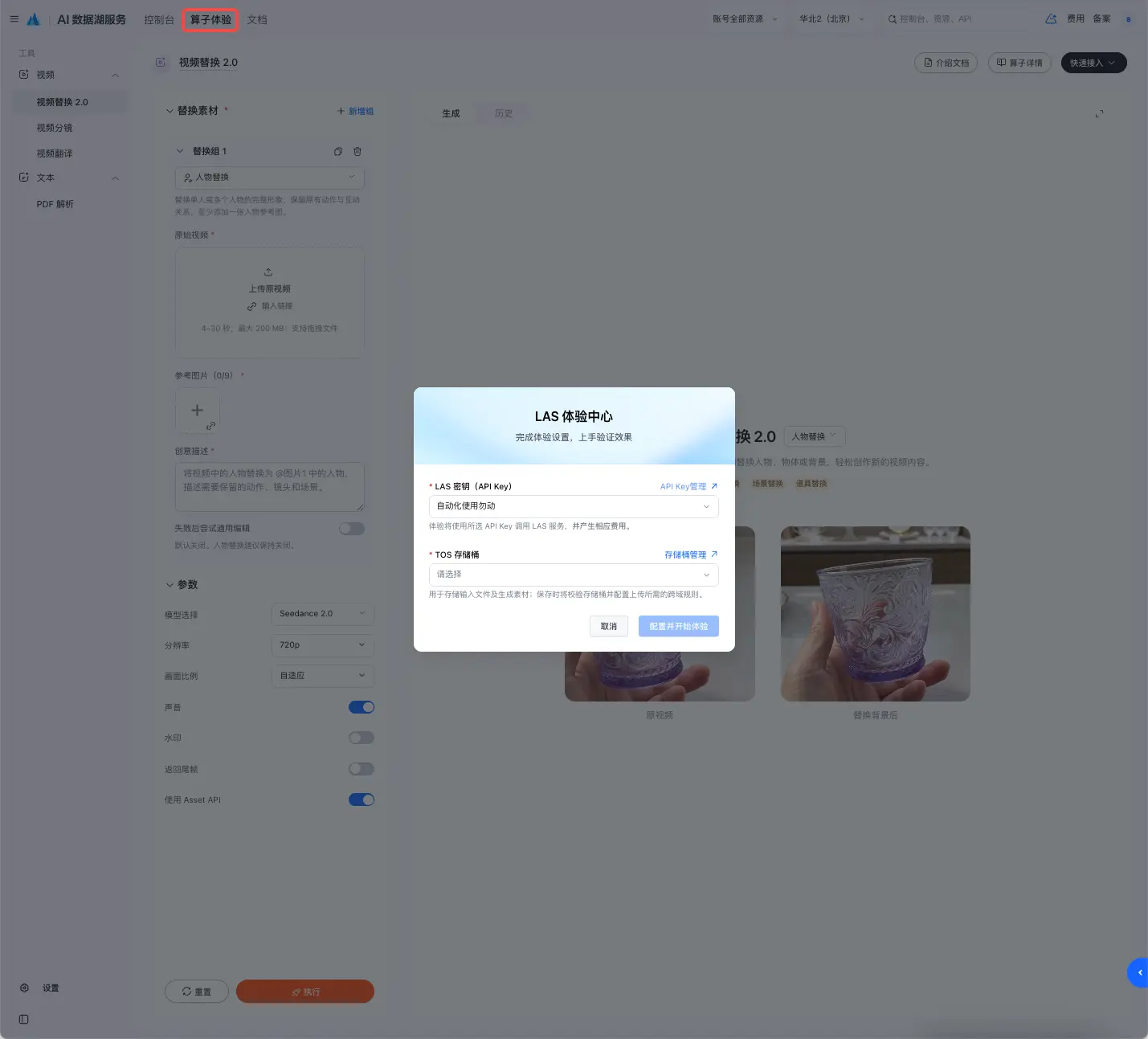Open the 文档 tab in the top bar

(257, 19)
